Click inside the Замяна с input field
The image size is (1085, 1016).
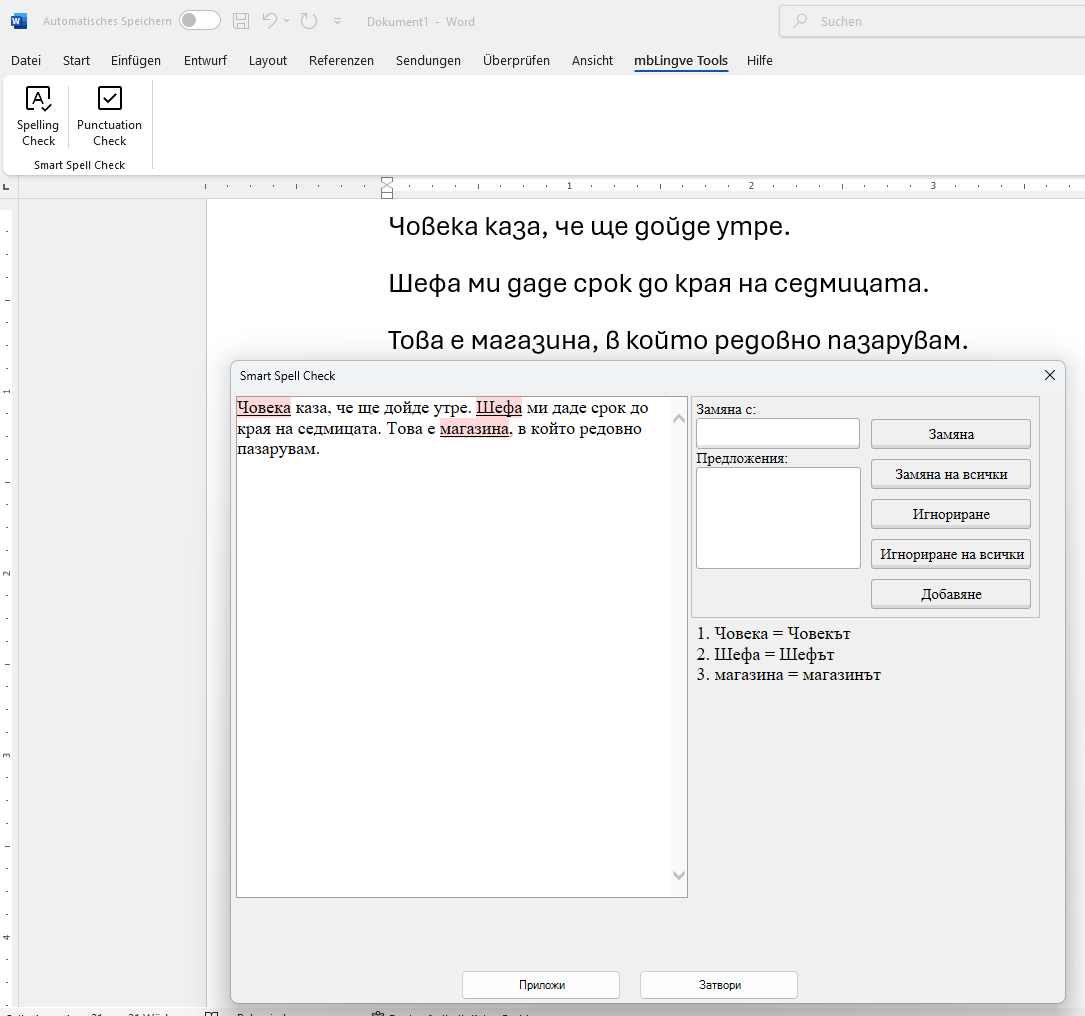click(777, 433)
